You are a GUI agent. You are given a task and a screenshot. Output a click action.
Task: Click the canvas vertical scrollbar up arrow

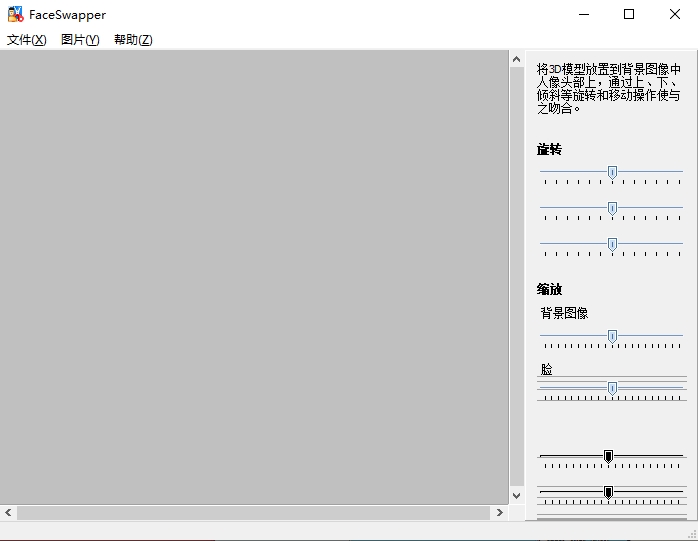517,60
